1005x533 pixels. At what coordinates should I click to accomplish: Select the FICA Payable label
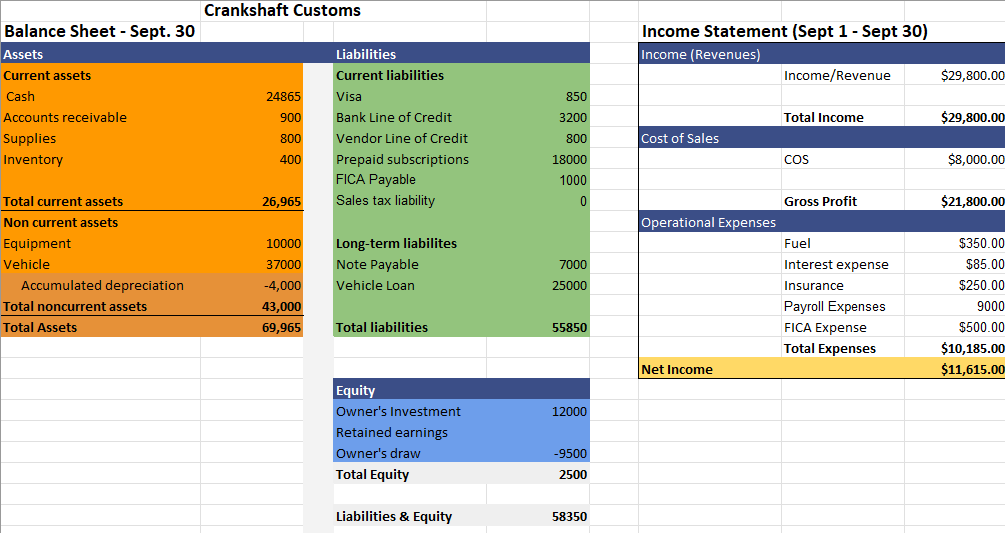(x=376, y=180)
